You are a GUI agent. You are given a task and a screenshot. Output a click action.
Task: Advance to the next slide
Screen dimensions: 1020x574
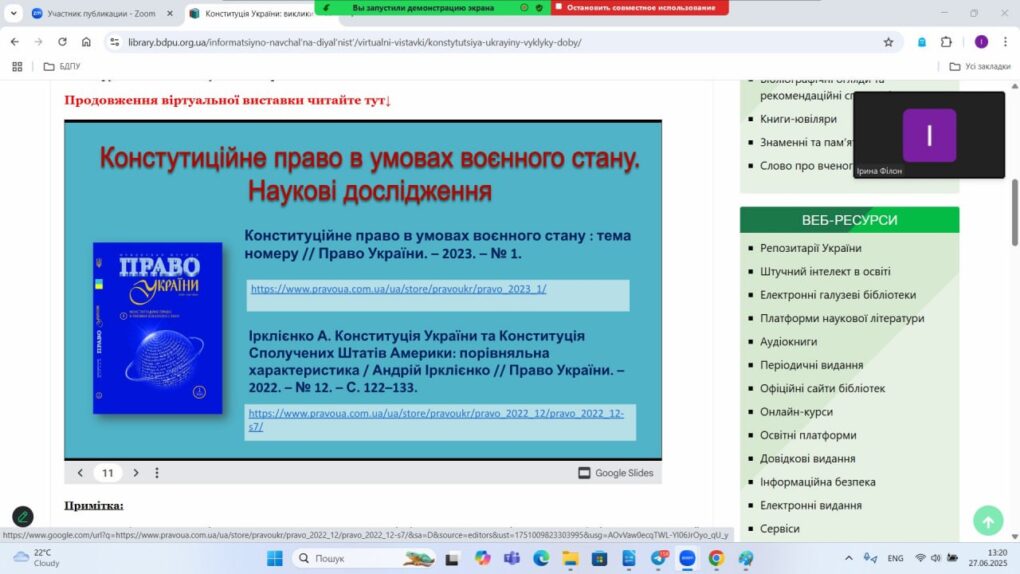[x=136, y=473]
